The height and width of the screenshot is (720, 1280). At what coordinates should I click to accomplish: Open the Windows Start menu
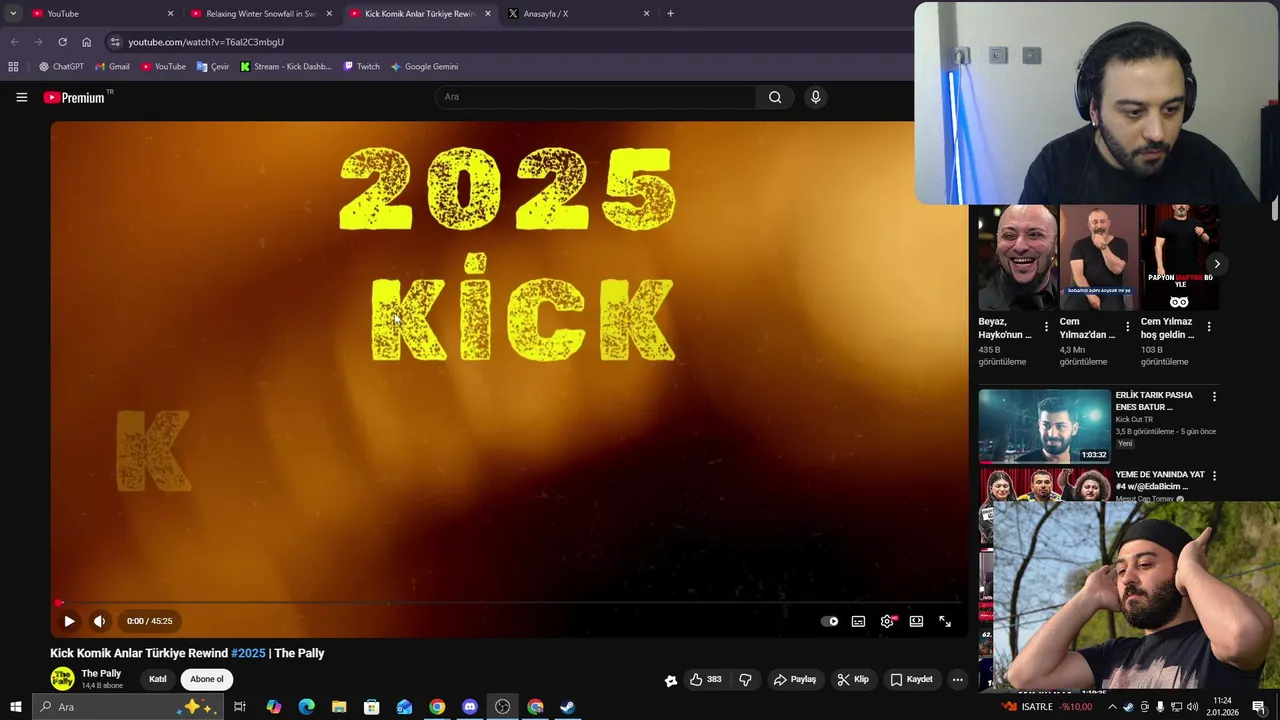point(16,707)
